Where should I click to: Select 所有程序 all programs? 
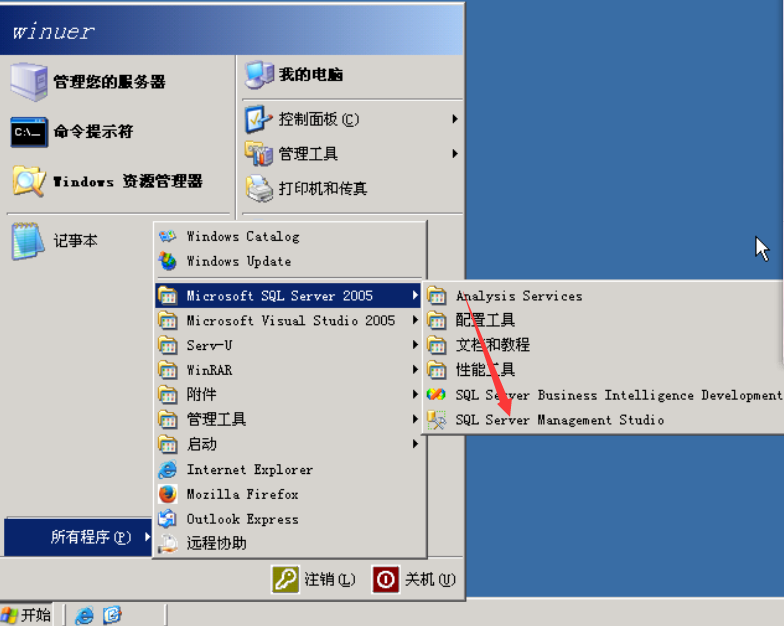78,537
